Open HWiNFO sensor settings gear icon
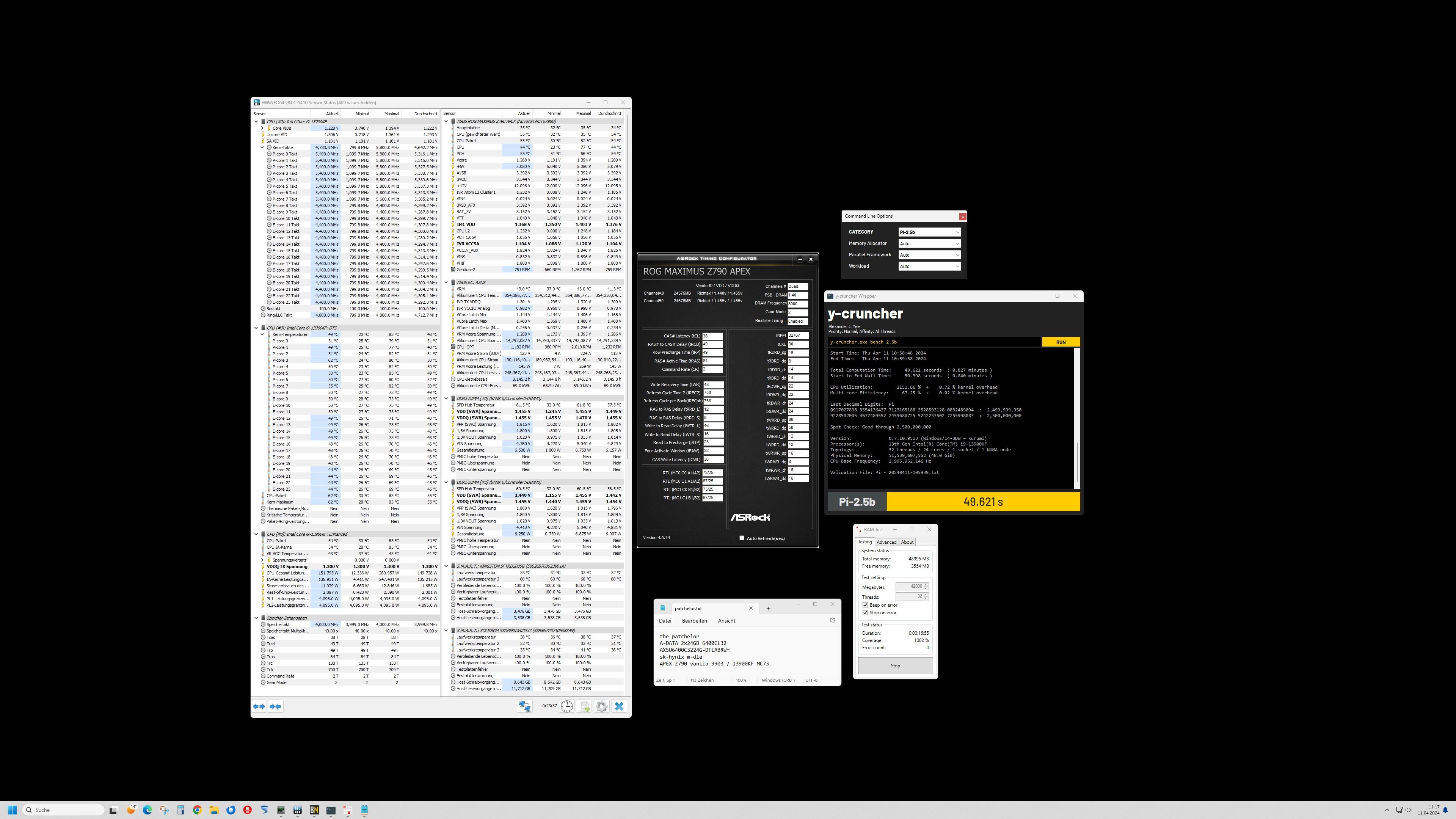The height and width of the screenshot is (819, 1456). [601, 706]
